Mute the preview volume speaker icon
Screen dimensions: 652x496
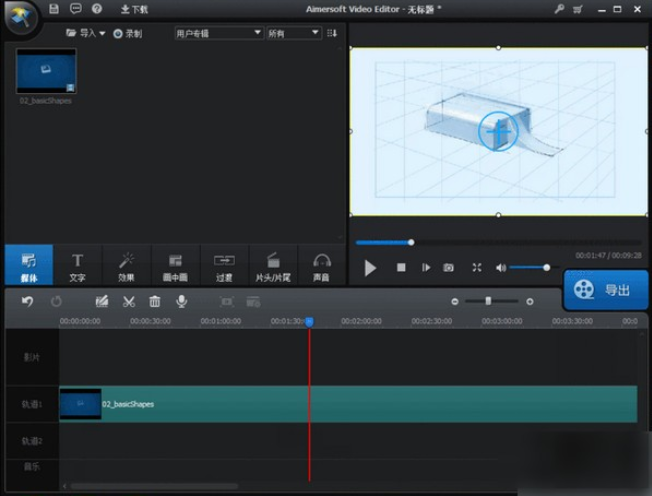pos(501,268)
